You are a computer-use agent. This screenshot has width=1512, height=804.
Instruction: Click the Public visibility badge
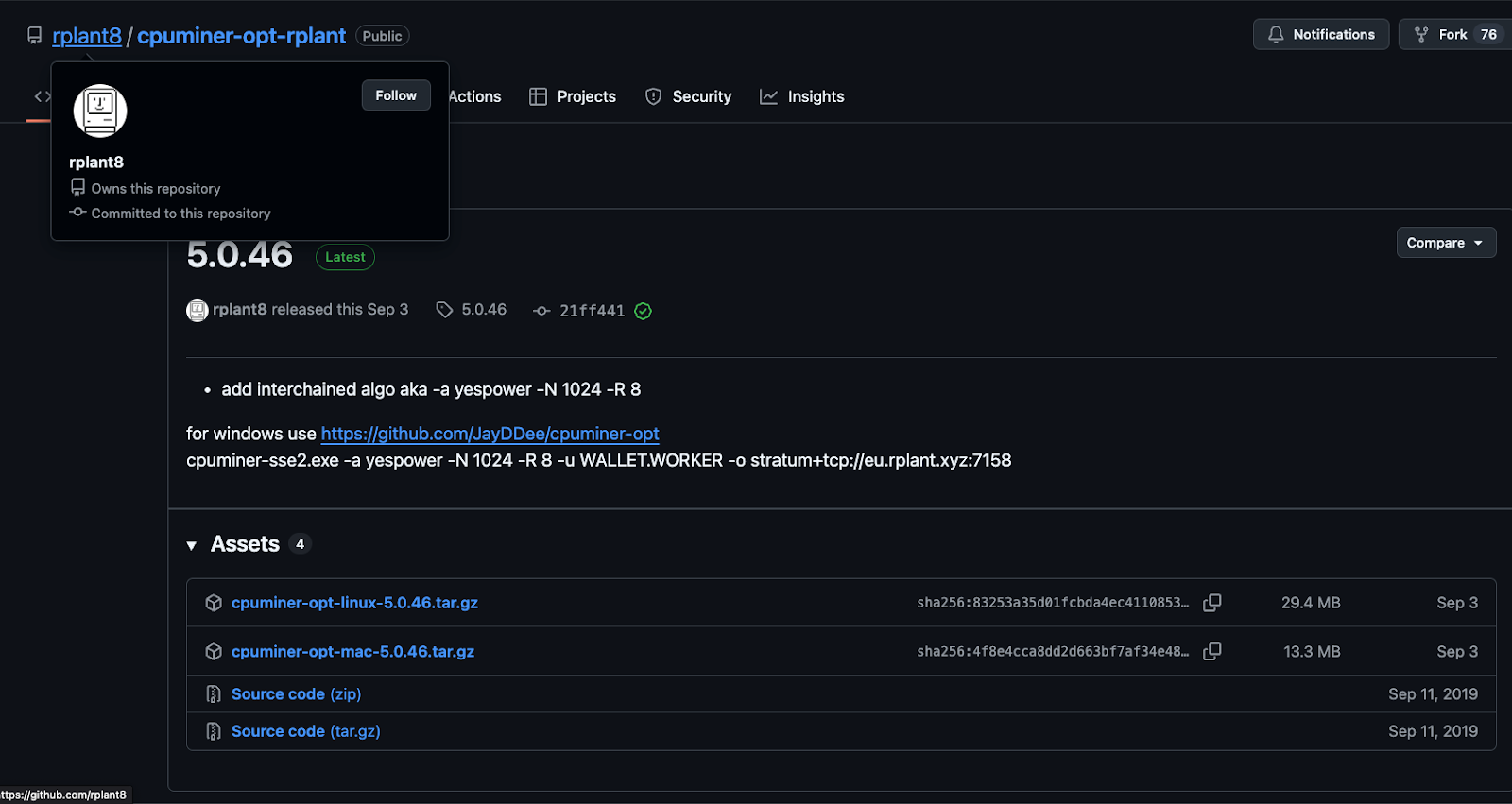click(382, 36)
